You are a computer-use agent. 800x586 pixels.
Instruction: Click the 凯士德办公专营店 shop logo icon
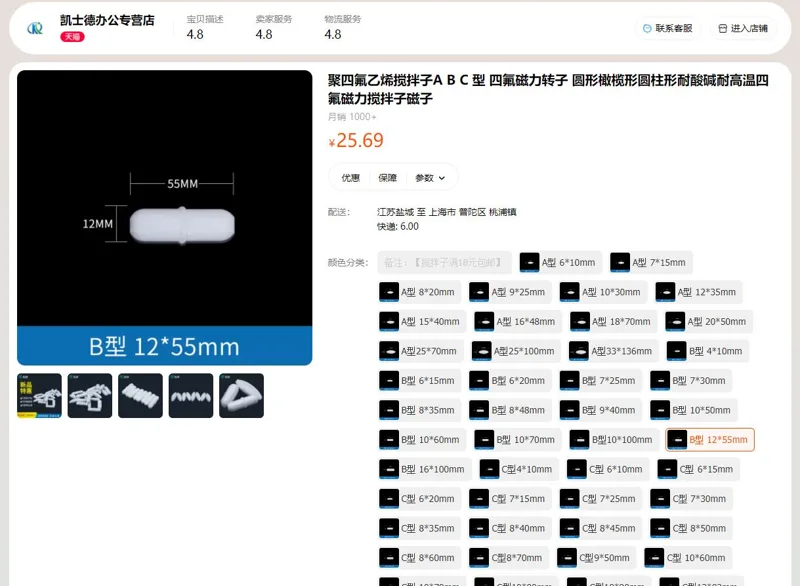pos(35,28)
